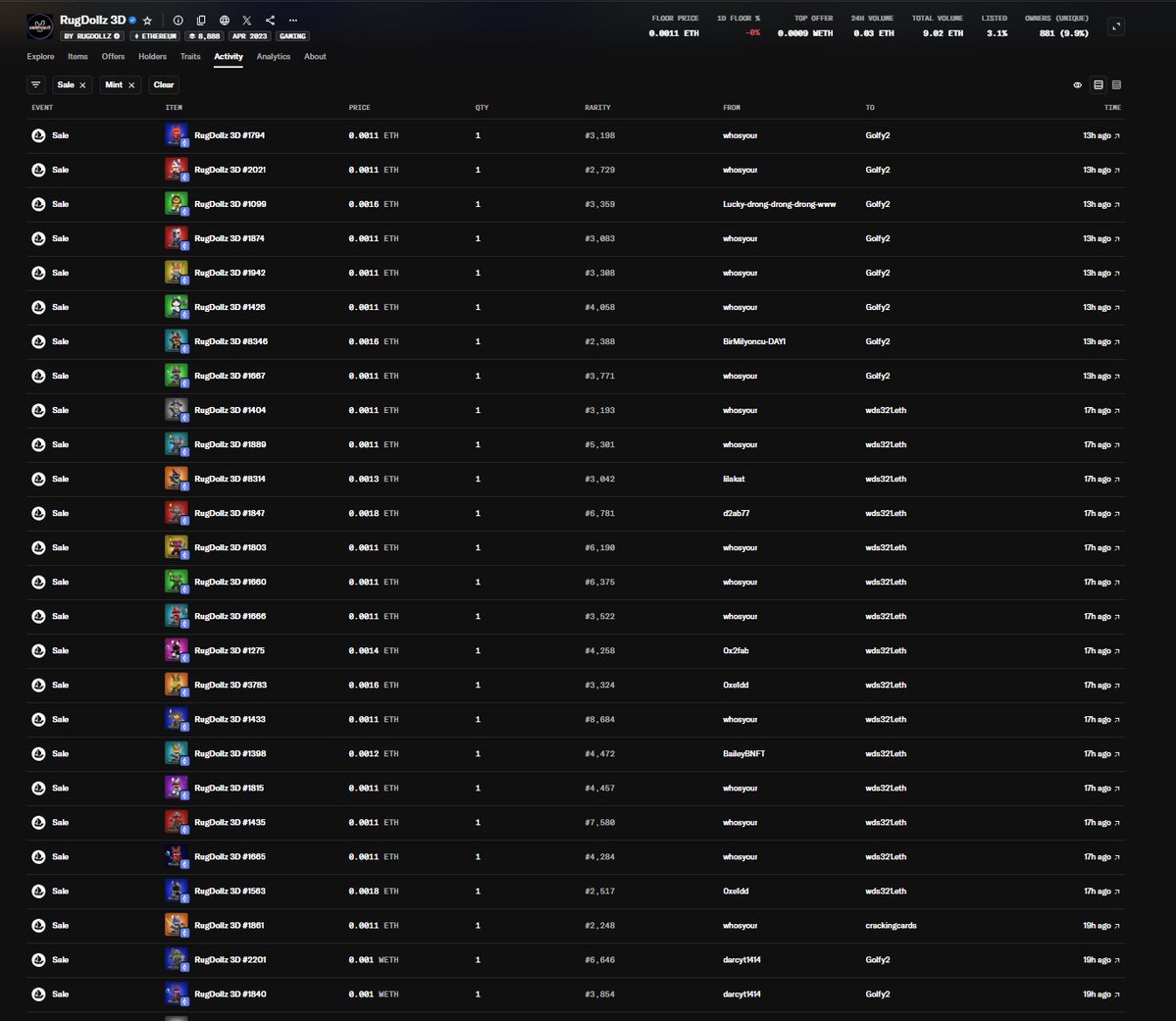The image size is (1176, 1021).
Task: View transaction for the #1099 sale time link
Action: 1101,204
